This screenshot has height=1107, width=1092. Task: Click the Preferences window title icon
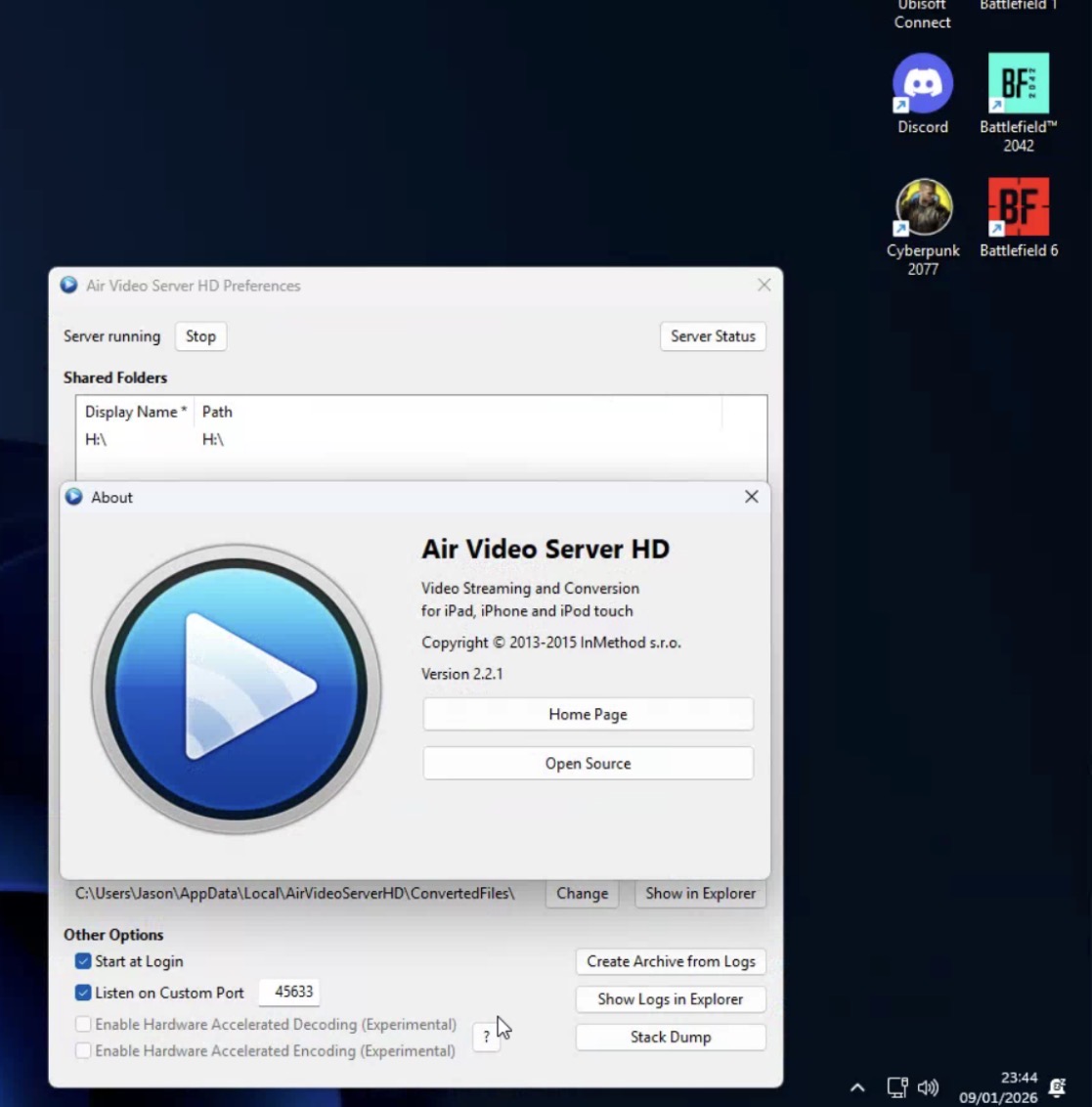pyautogui.click(x=68, y=286)
